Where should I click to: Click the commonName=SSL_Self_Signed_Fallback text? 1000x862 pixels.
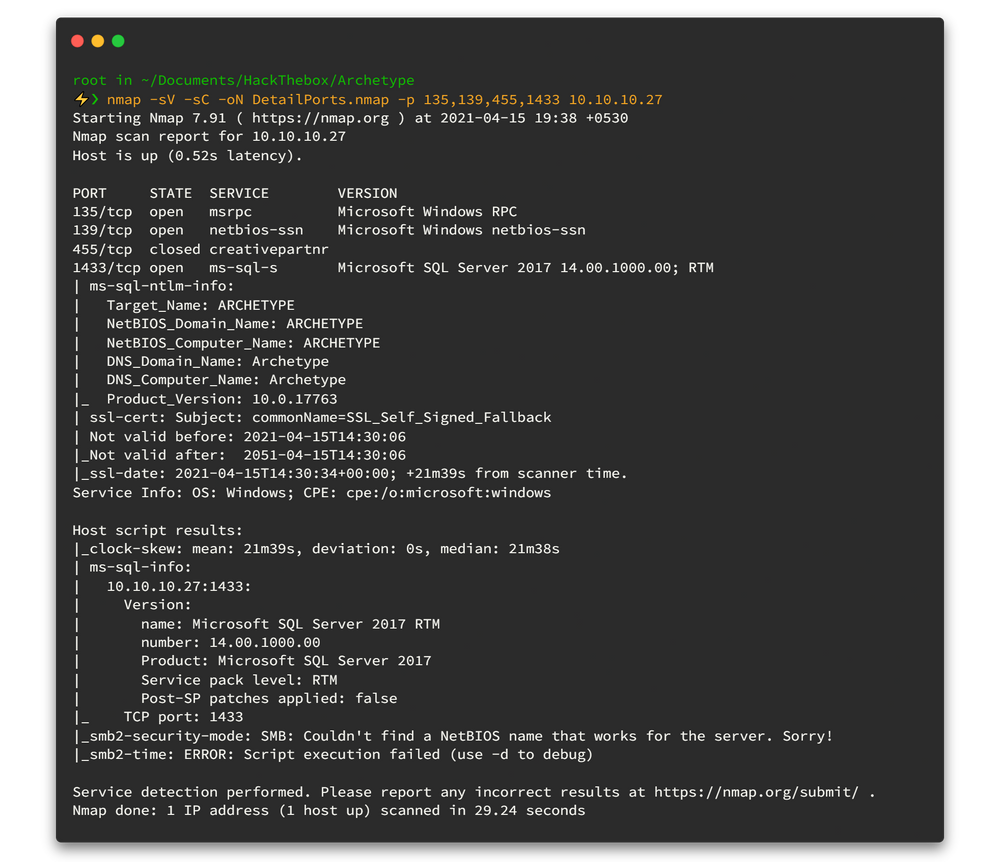[x=401, y=417]
